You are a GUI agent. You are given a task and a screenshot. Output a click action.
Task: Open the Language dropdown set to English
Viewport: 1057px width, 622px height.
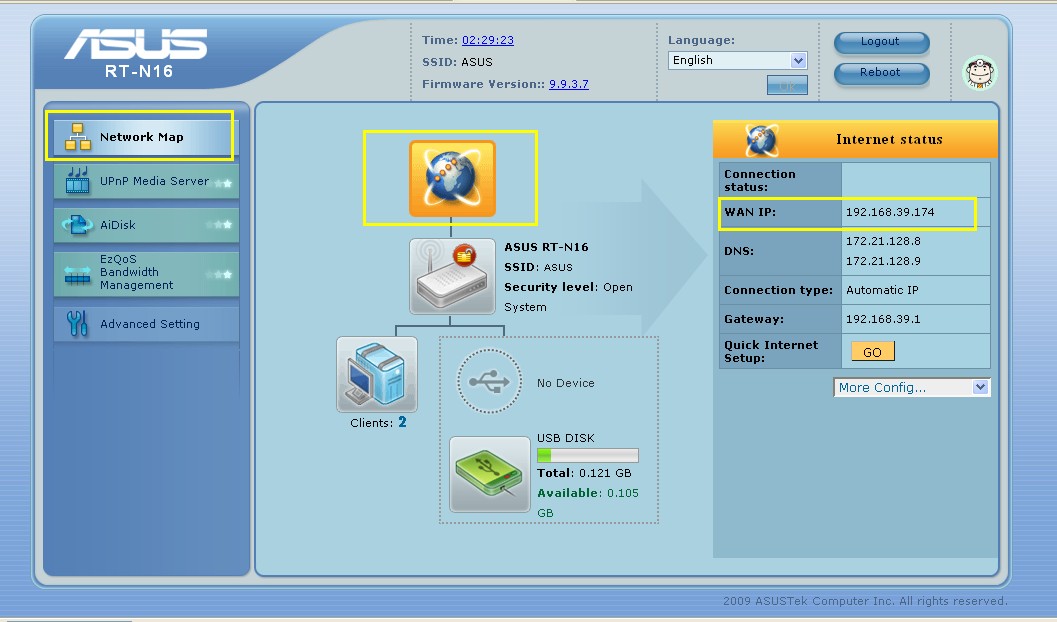point(737,60)
